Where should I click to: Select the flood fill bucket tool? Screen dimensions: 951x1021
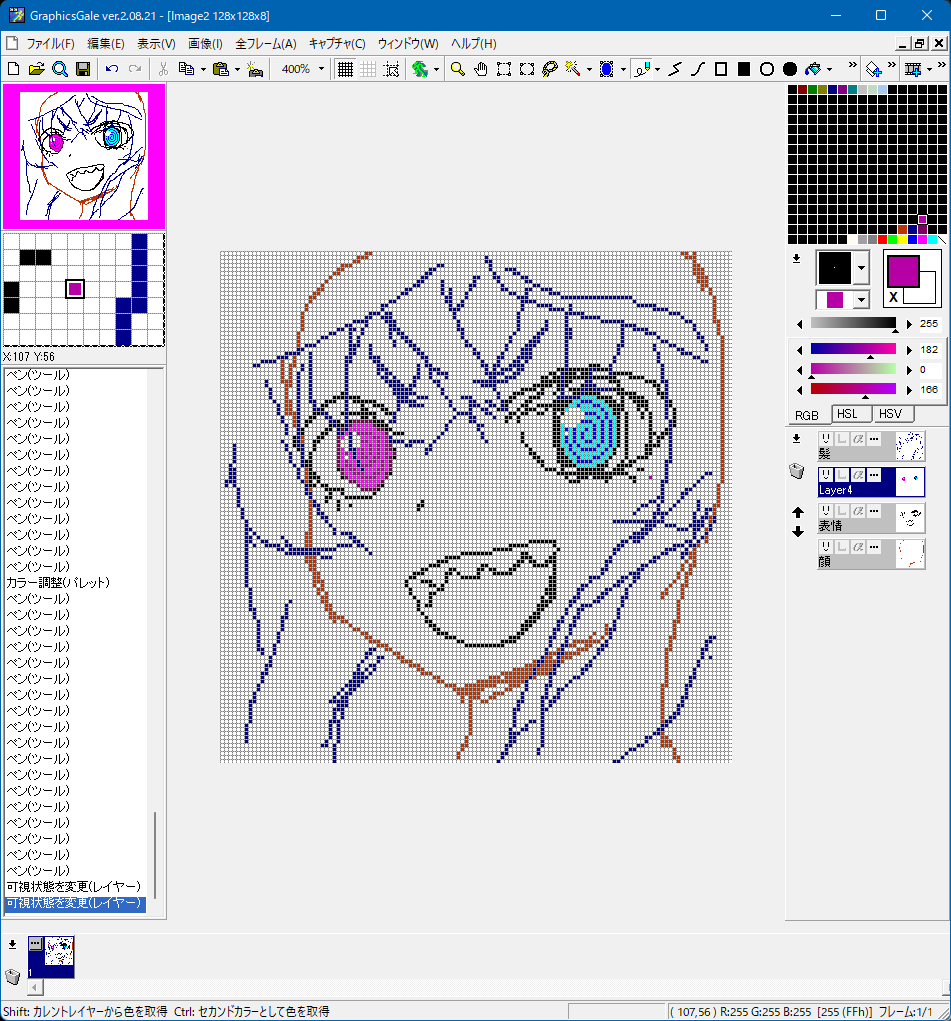point(814,69)
